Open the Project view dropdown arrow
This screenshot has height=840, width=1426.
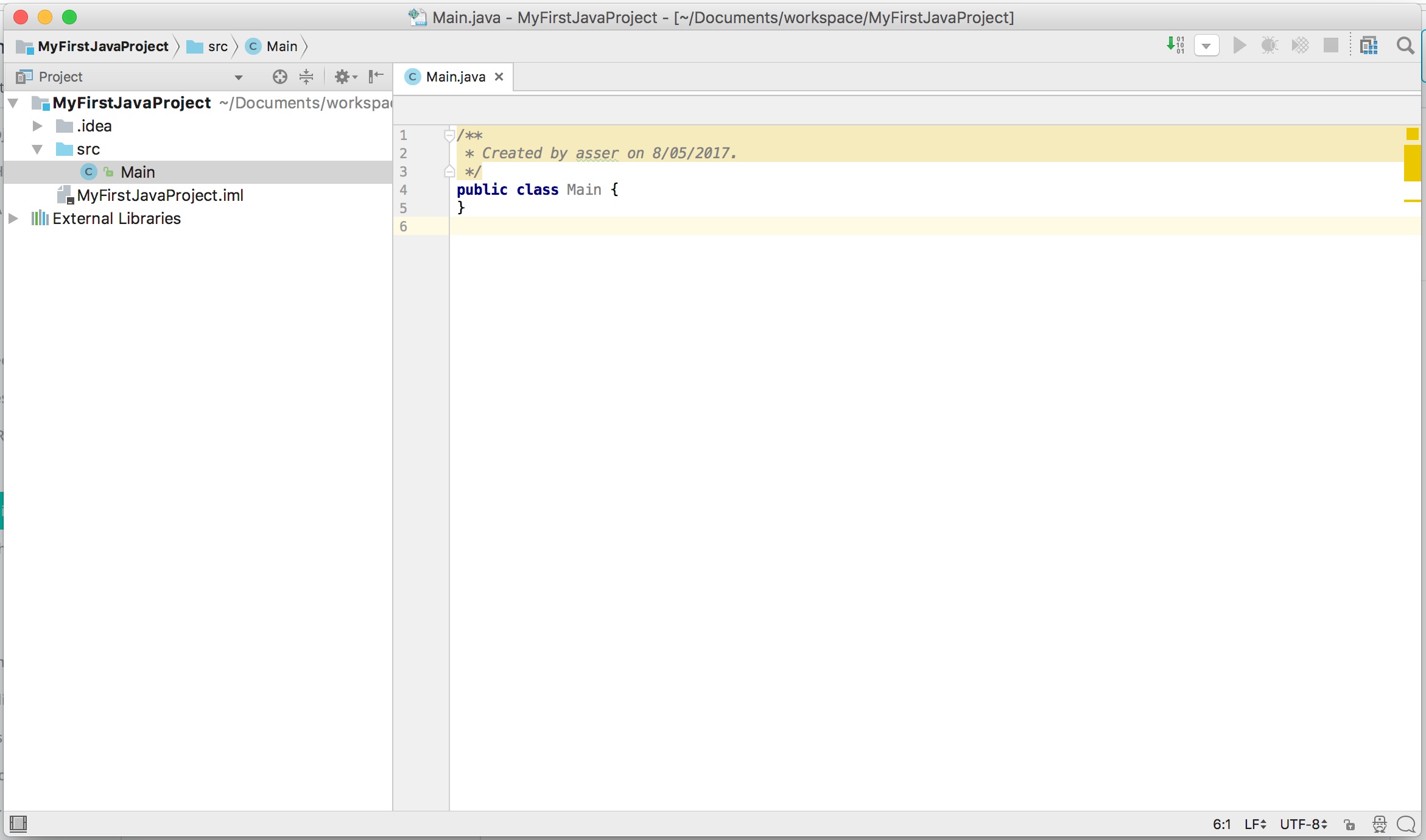coord(239,77)
